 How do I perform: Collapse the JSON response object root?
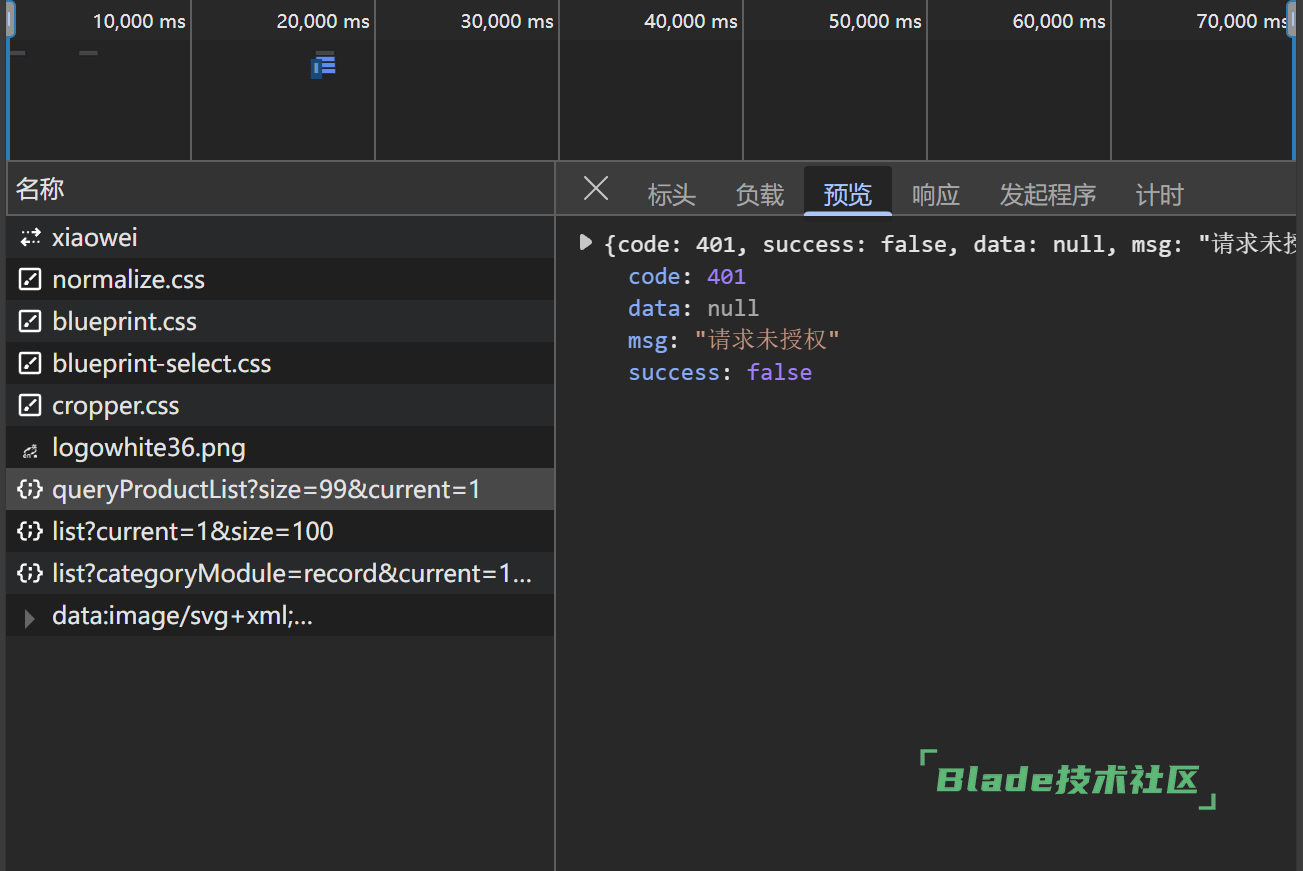pos(586,243)
